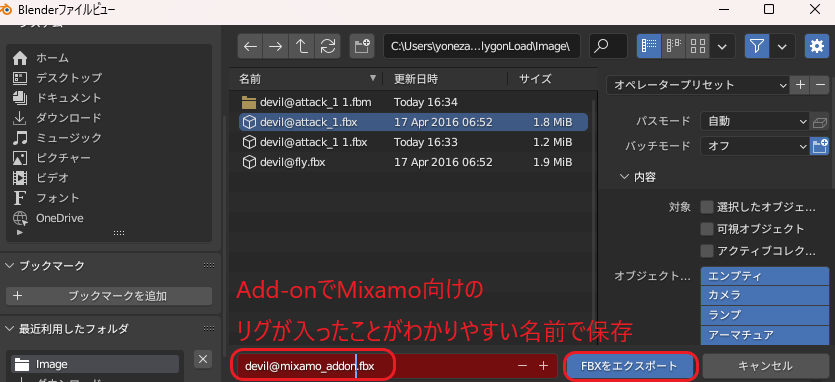Viewport: 835px width, 382px height.
Task: Create a new folder
Action: tap(362, 46)
